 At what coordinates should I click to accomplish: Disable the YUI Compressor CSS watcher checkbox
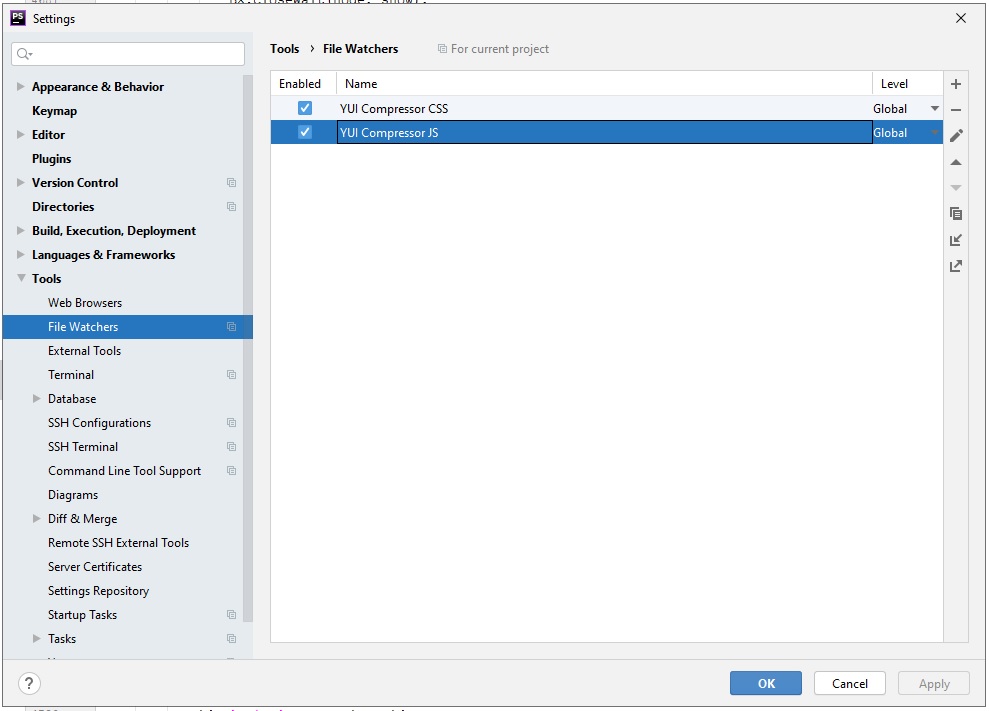coord(305,108)
